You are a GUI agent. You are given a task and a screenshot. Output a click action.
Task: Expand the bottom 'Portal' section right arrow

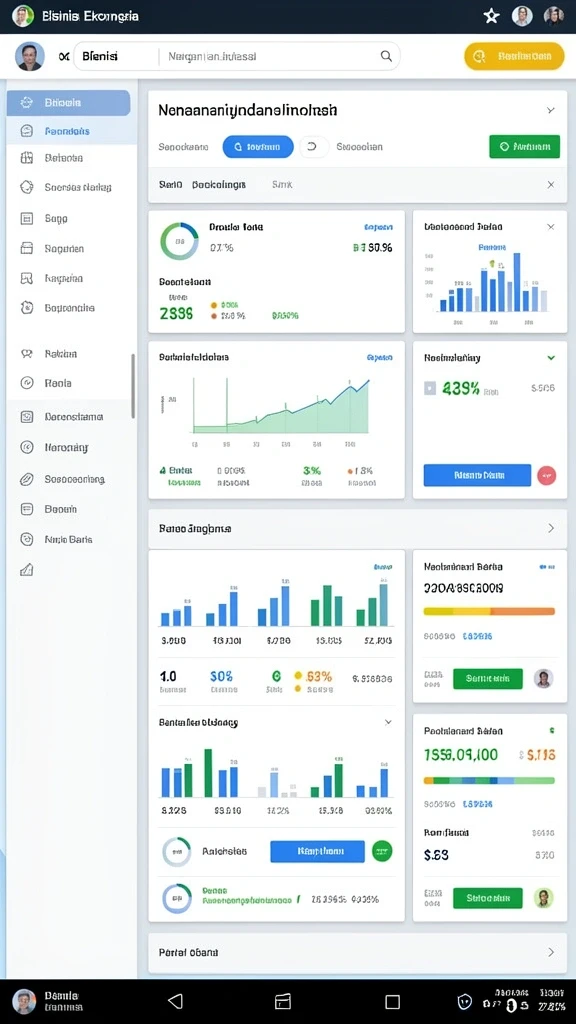551,952
